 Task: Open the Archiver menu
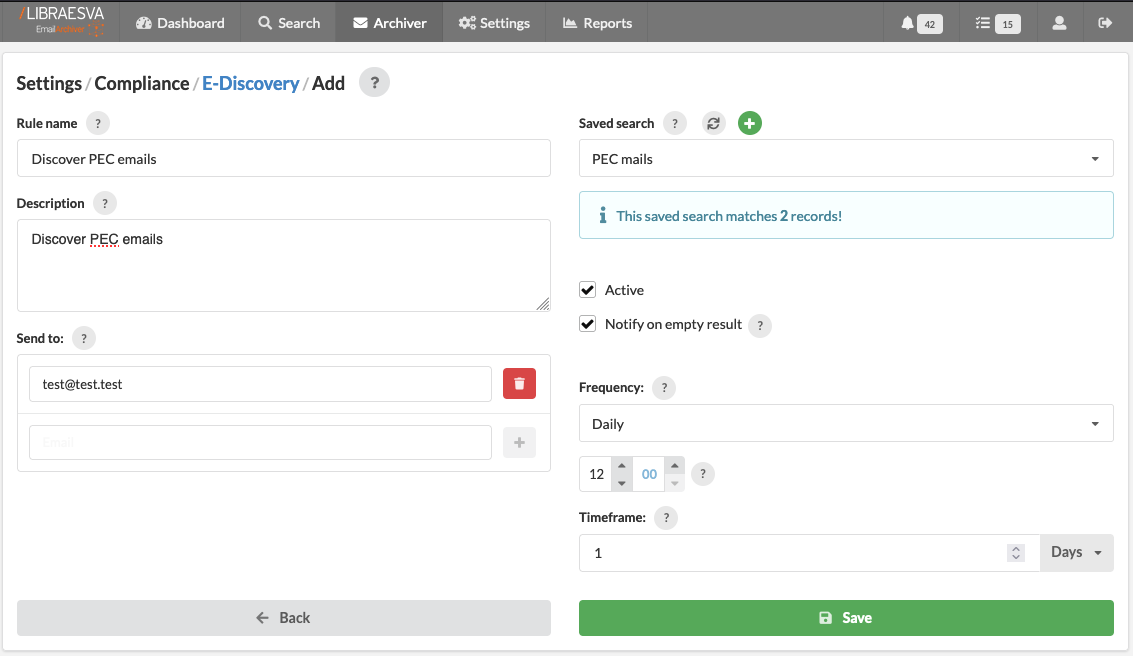click(x=389, y=23)
